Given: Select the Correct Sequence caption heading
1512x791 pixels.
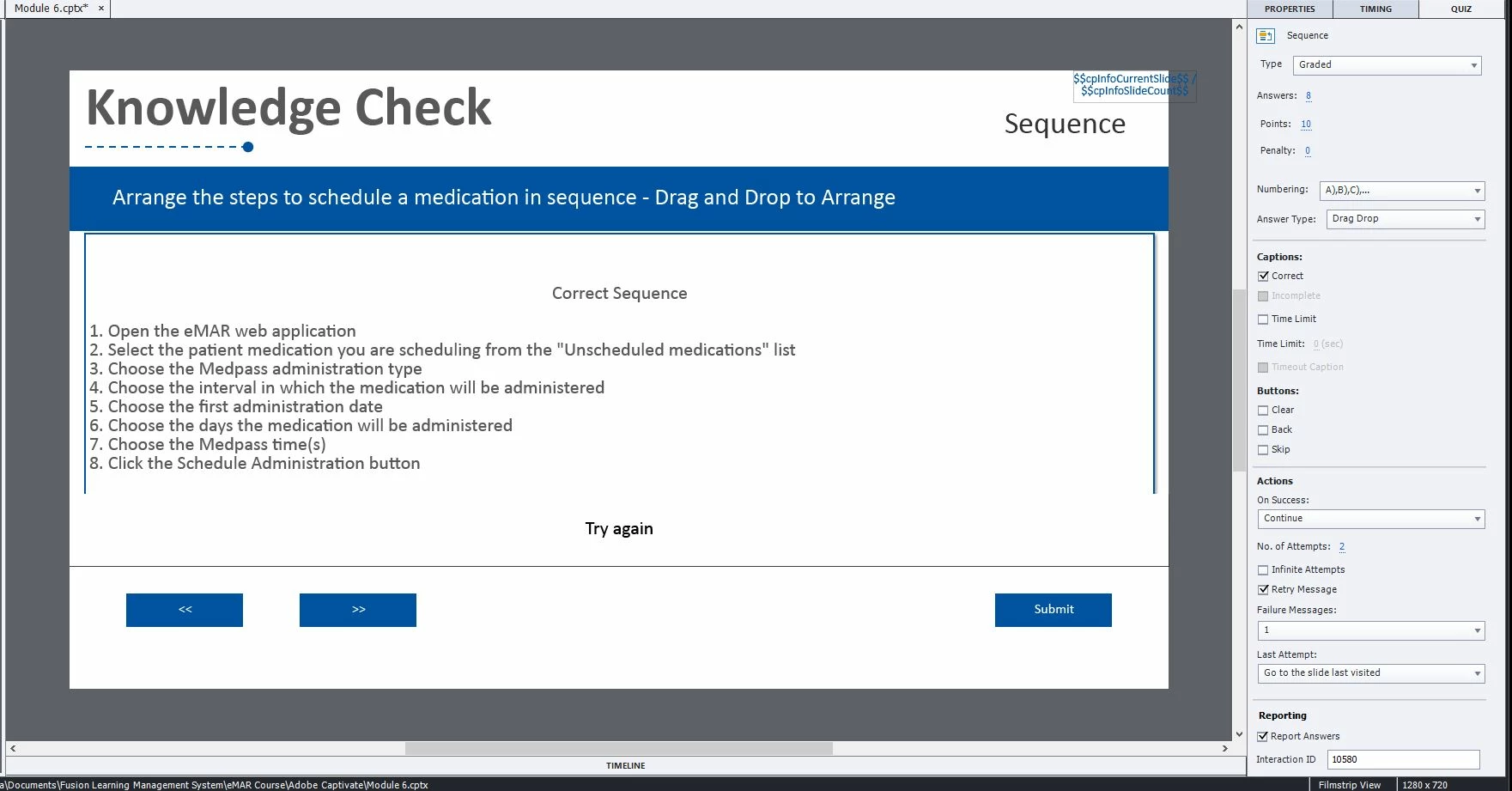Looking at the screenshot, I should tap(619, 294).
